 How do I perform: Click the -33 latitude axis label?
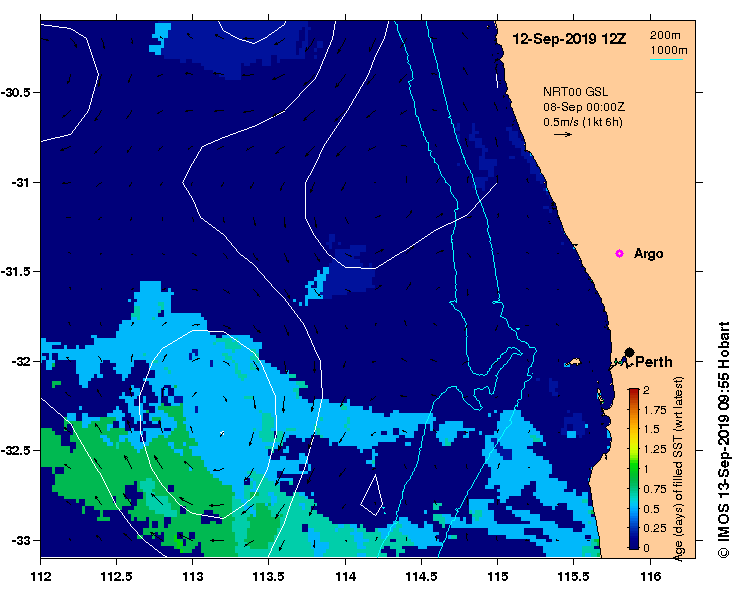tap(20, 540)
